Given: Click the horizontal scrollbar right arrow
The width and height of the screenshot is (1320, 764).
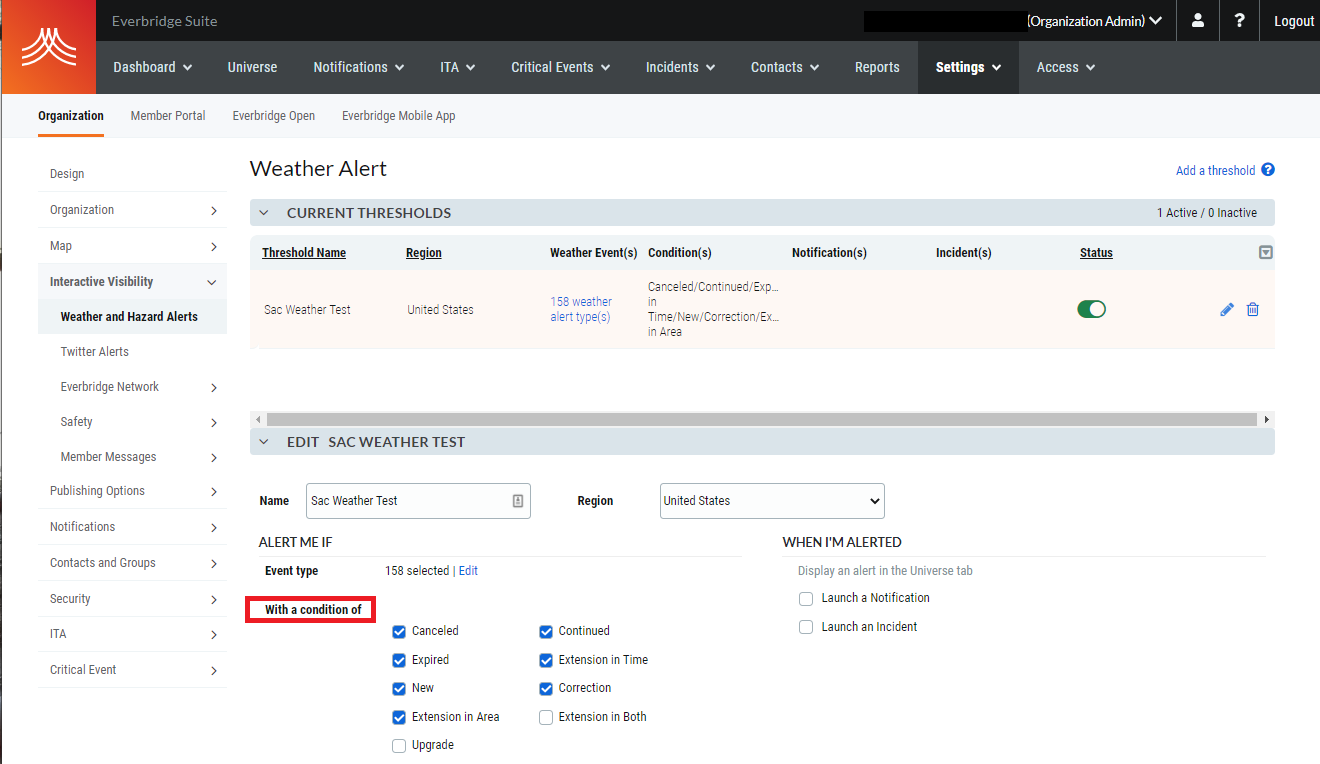Looking at the screenshot, I should tap(1267, 420).
